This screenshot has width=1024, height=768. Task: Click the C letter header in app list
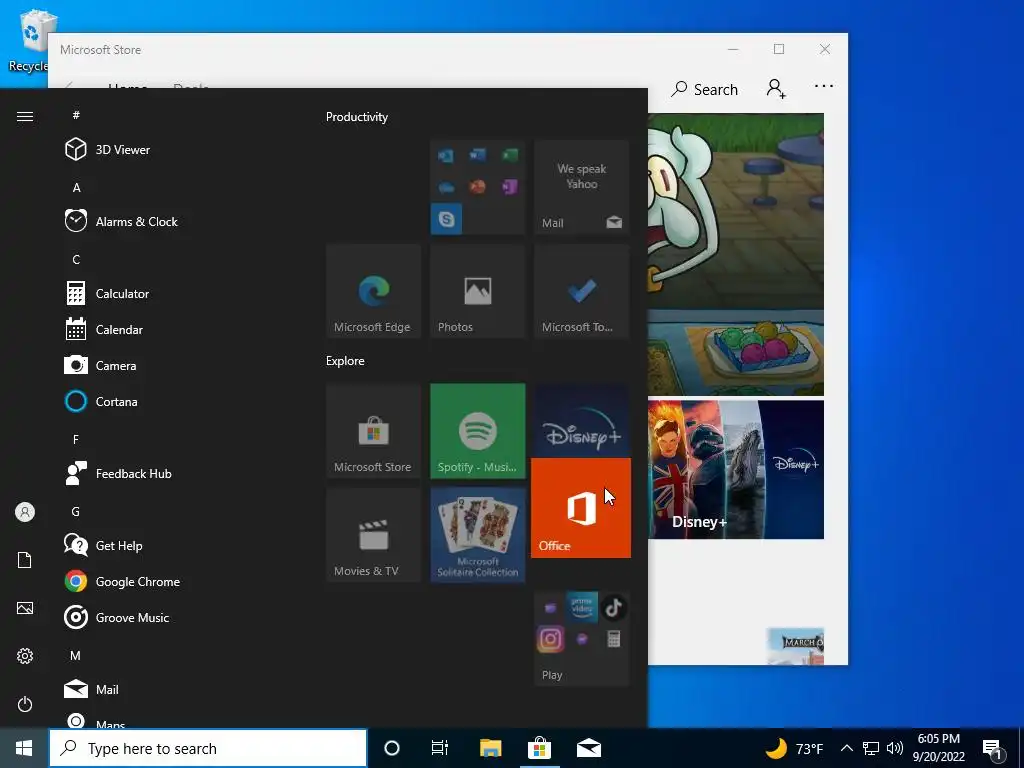point(76,259)
